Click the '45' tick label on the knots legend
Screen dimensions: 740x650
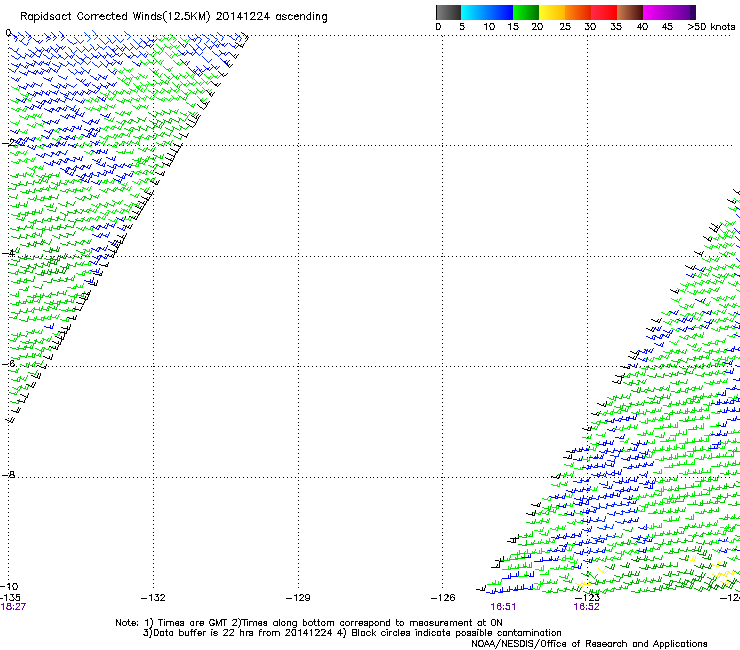(667, 27)
